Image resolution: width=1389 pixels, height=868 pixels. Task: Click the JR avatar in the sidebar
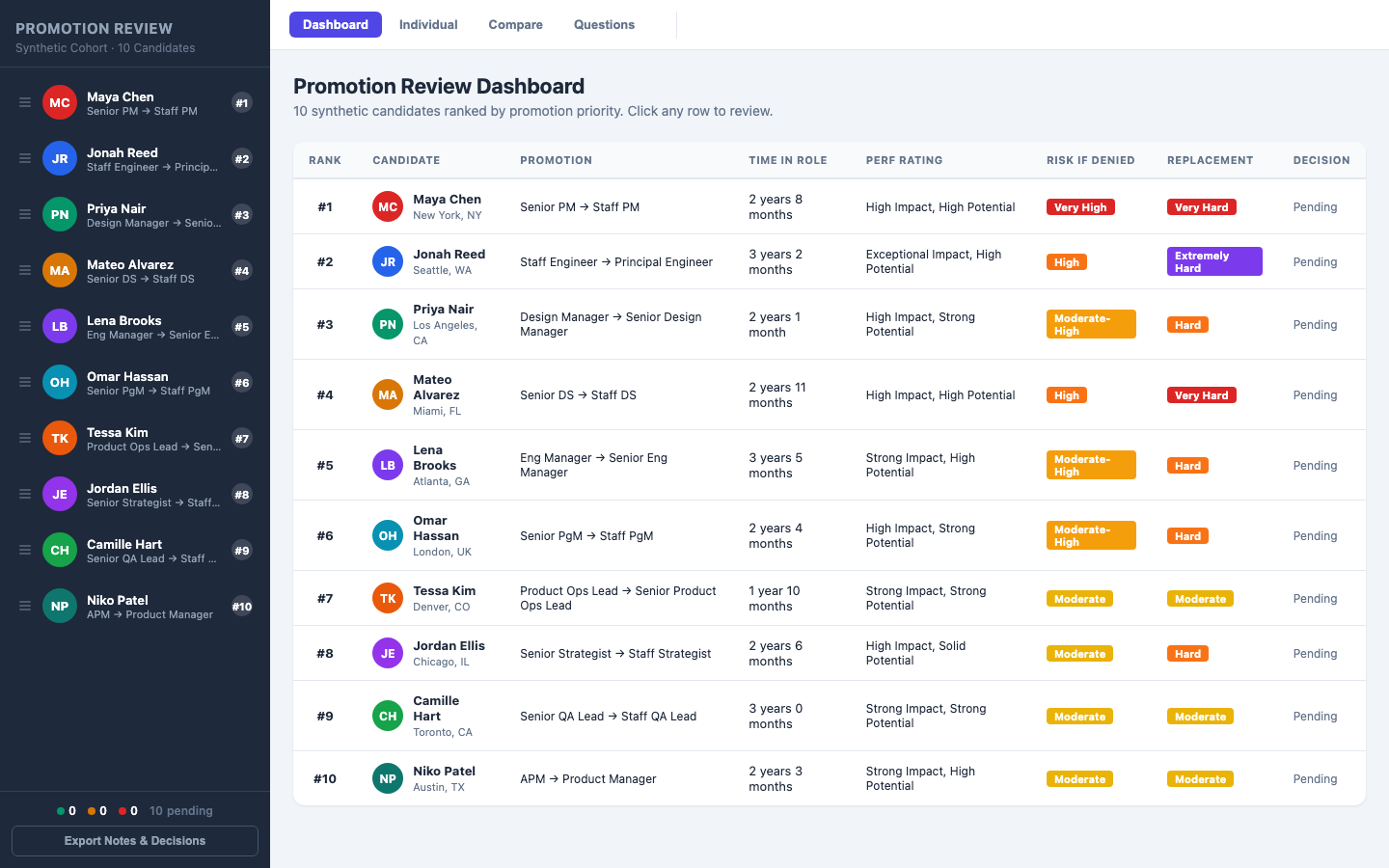tap(60, 158)
